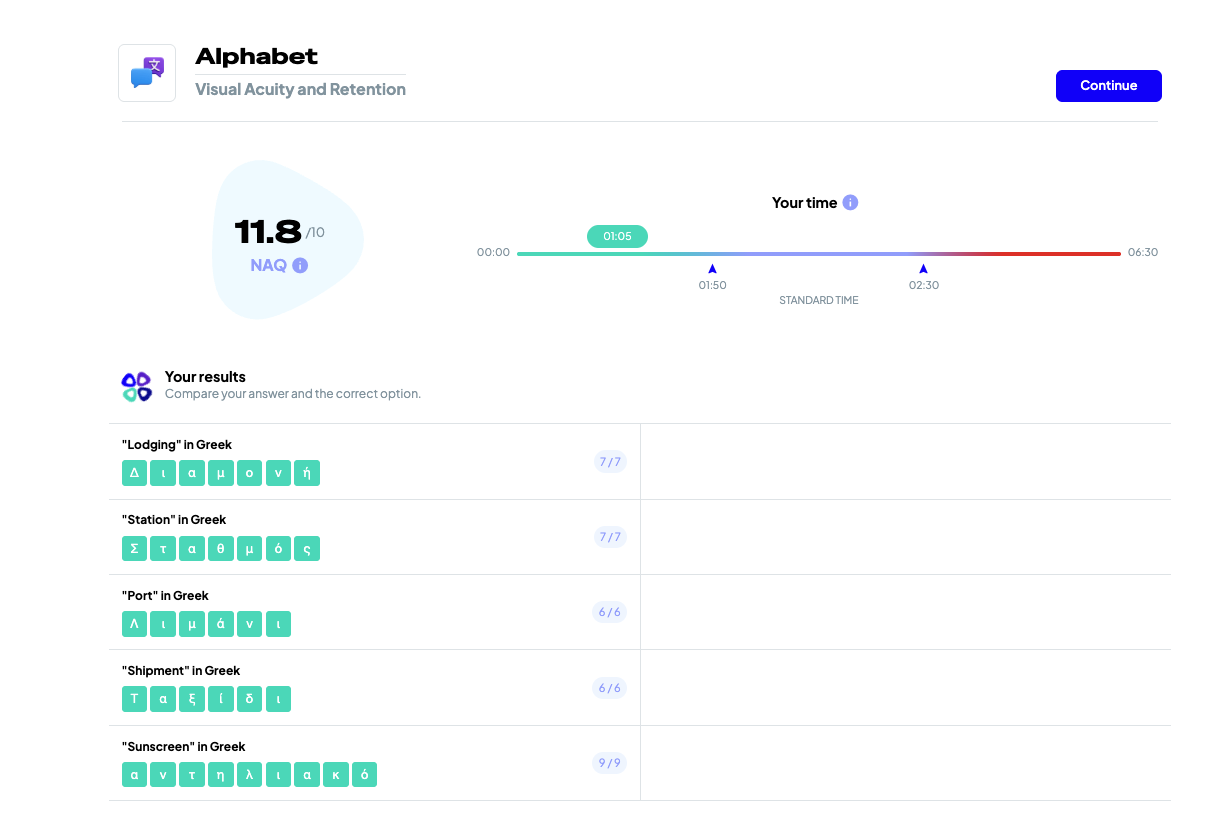
Task: Click the ή tile in the Lodging word
Action: click(307, 473)
